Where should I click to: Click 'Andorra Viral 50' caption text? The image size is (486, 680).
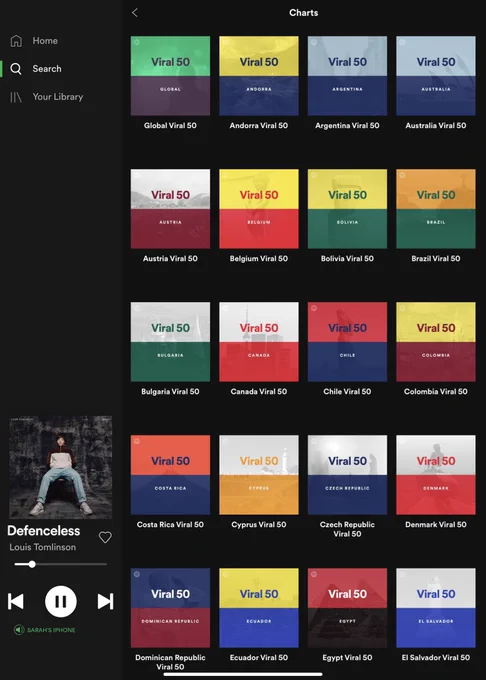[x=259, y=125]
